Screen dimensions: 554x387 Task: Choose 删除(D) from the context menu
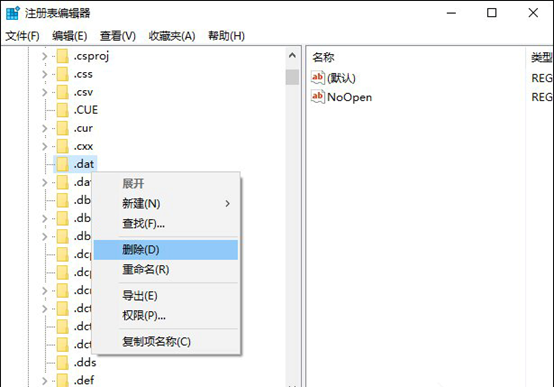tap(166, 250)
